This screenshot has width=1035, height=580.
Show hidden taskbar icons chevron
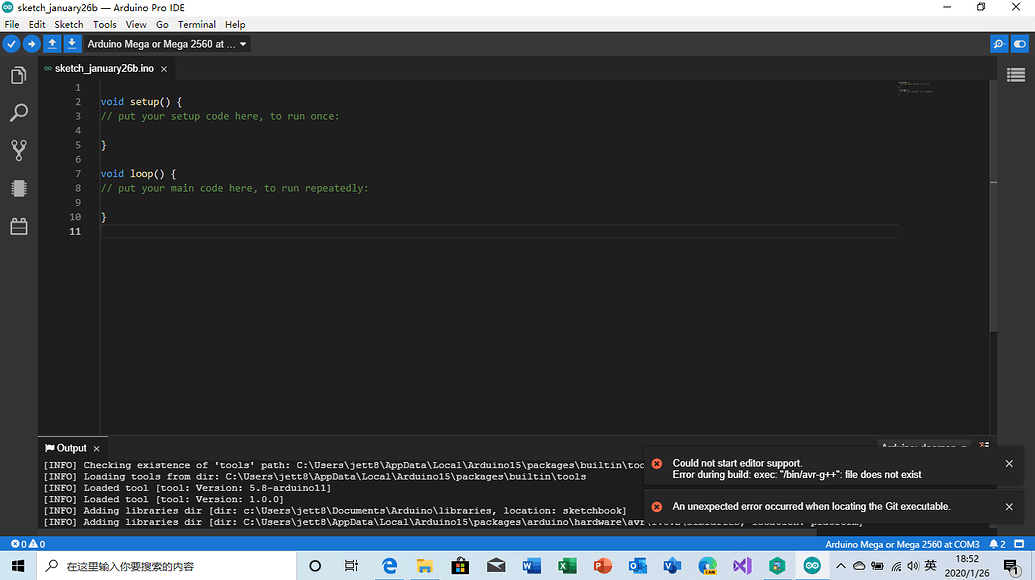(x=841, y=565)
